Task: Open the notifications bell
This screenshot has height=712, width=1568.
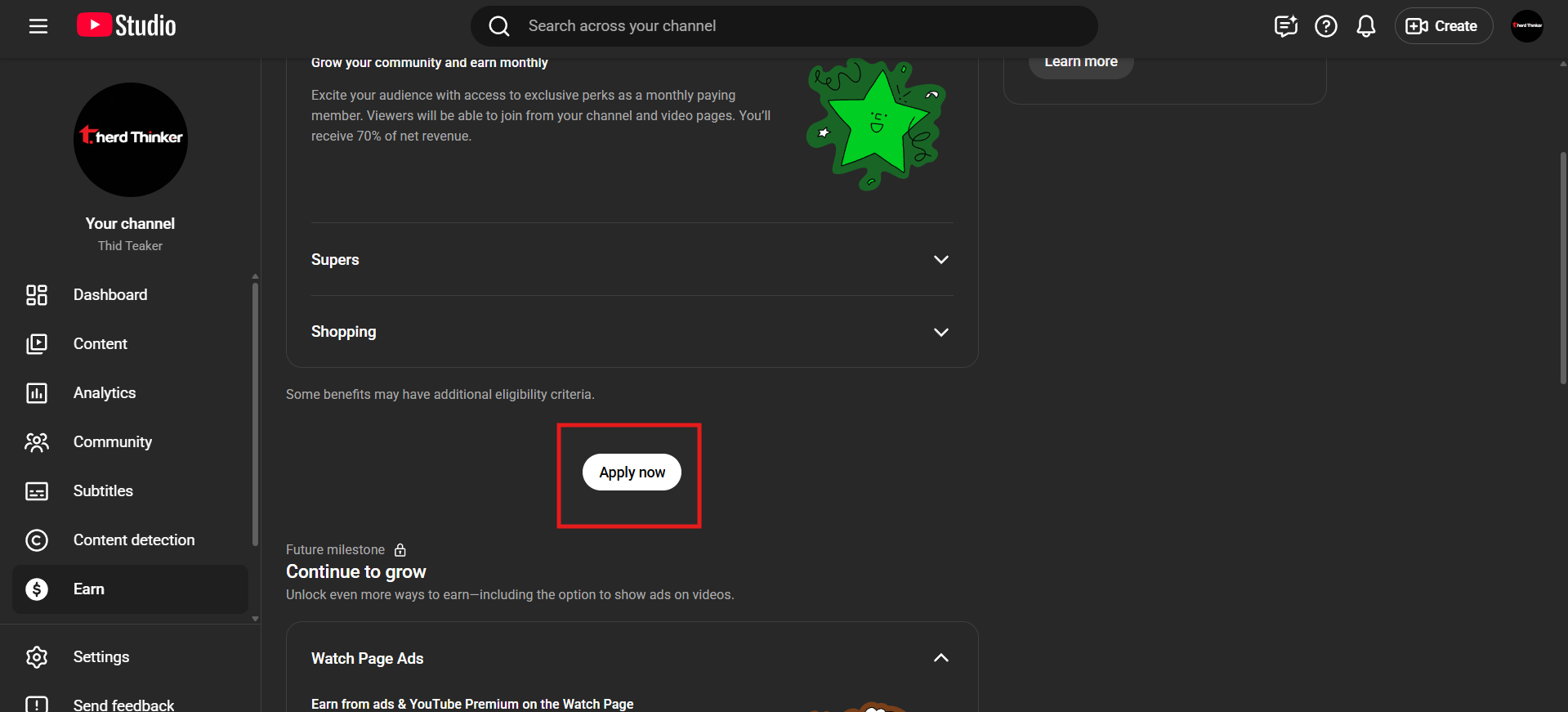Action: pos(1365,26)
